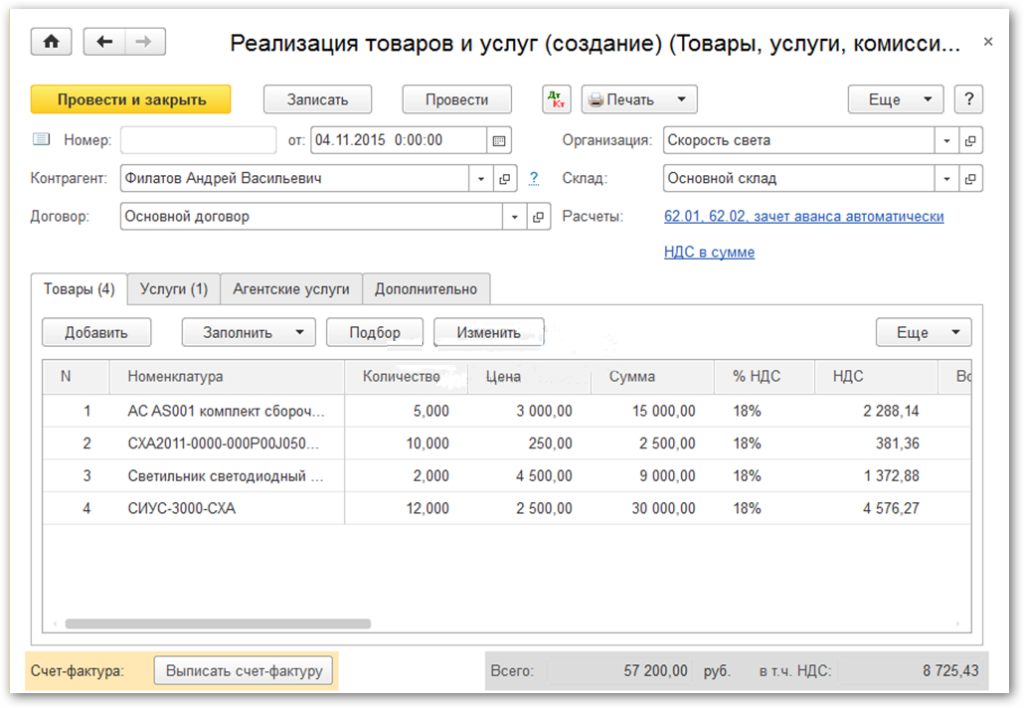Viewport: 1024px width, 708px height.
Task: Click the Home icon button
Action: tap(52, 41)
